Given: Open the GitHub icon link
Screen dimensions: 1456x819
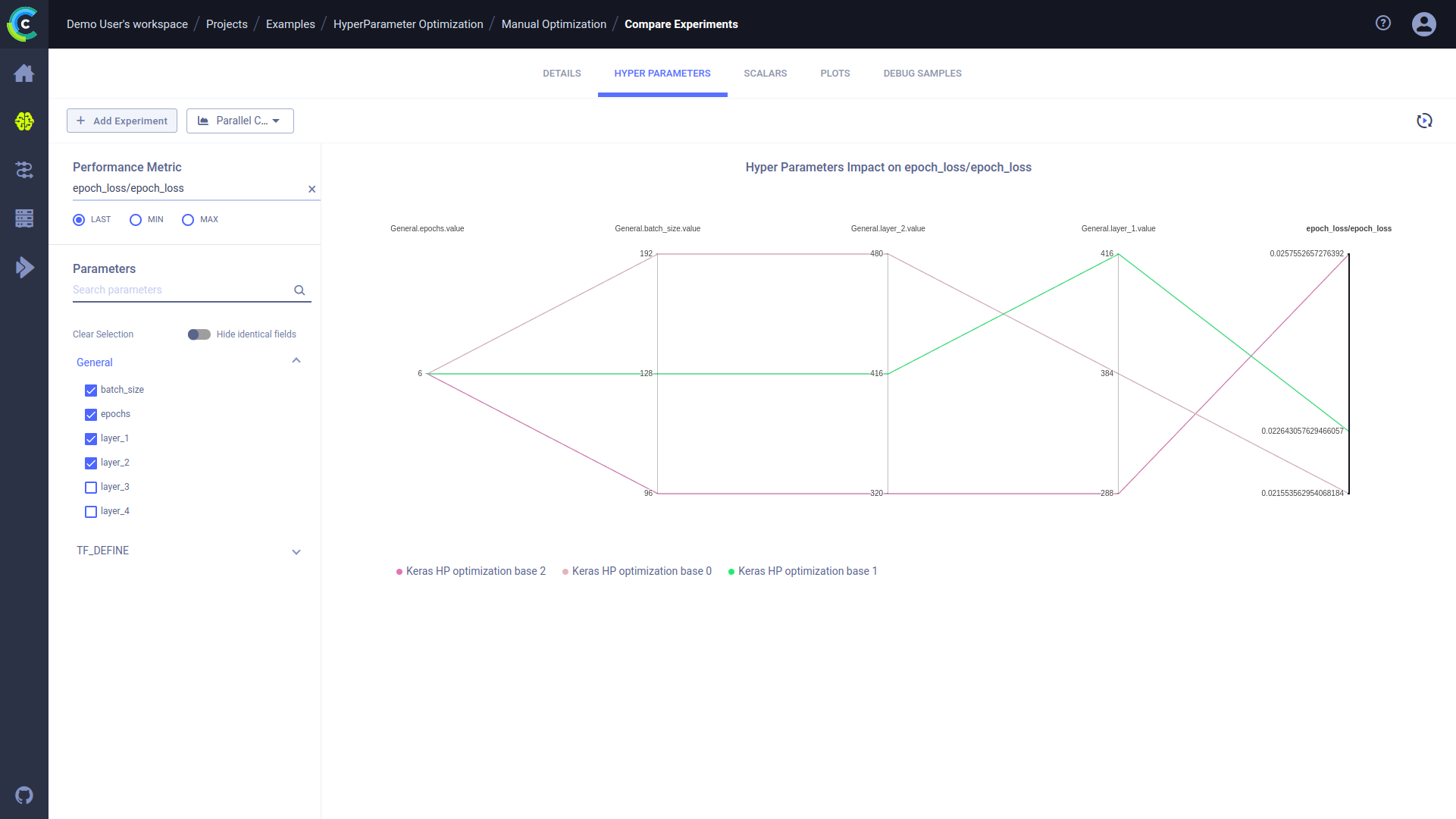Looking at the screenshot, I should click(24, 795).
